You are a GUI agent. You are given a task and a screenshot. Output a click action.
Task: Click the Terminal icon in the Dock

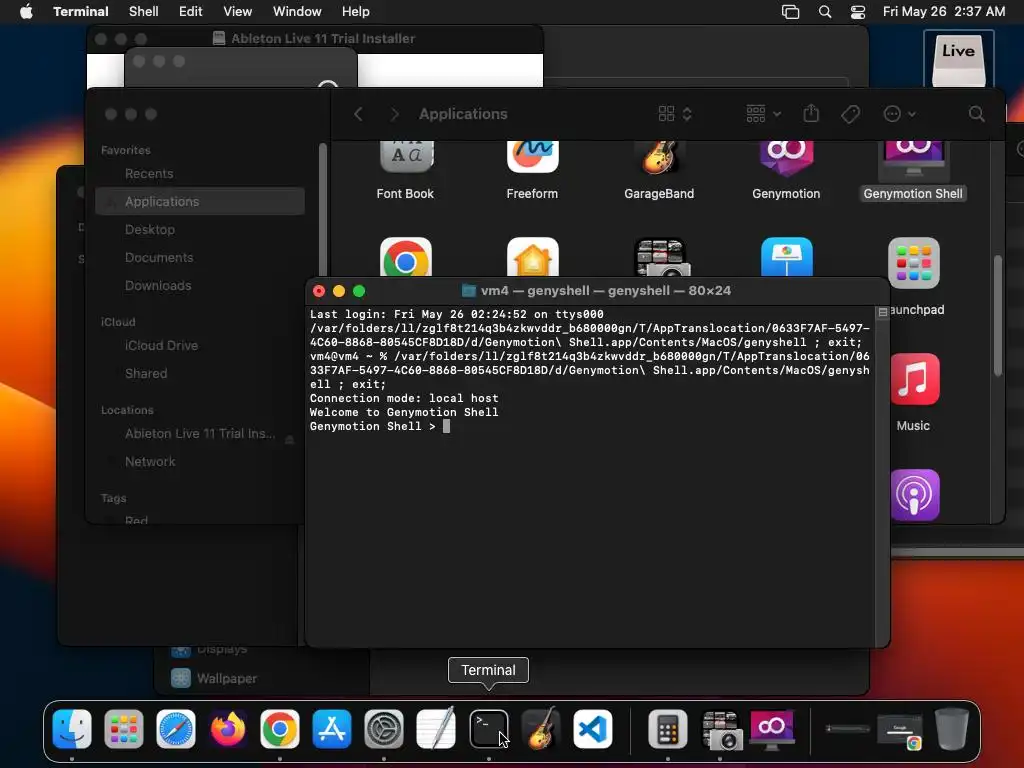[x=488, y=729]
